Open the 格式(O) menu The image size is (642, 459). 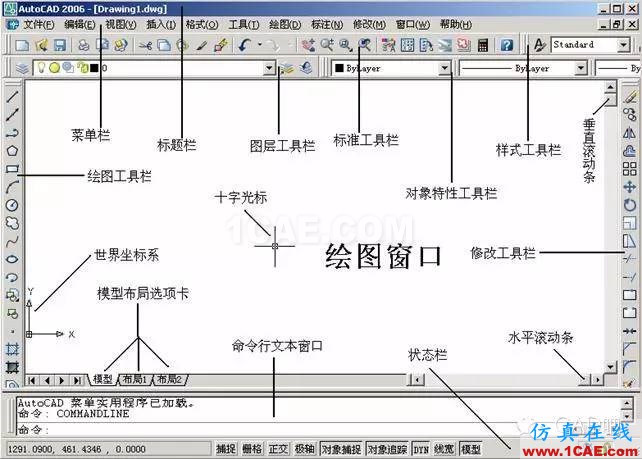coord(202,25)
